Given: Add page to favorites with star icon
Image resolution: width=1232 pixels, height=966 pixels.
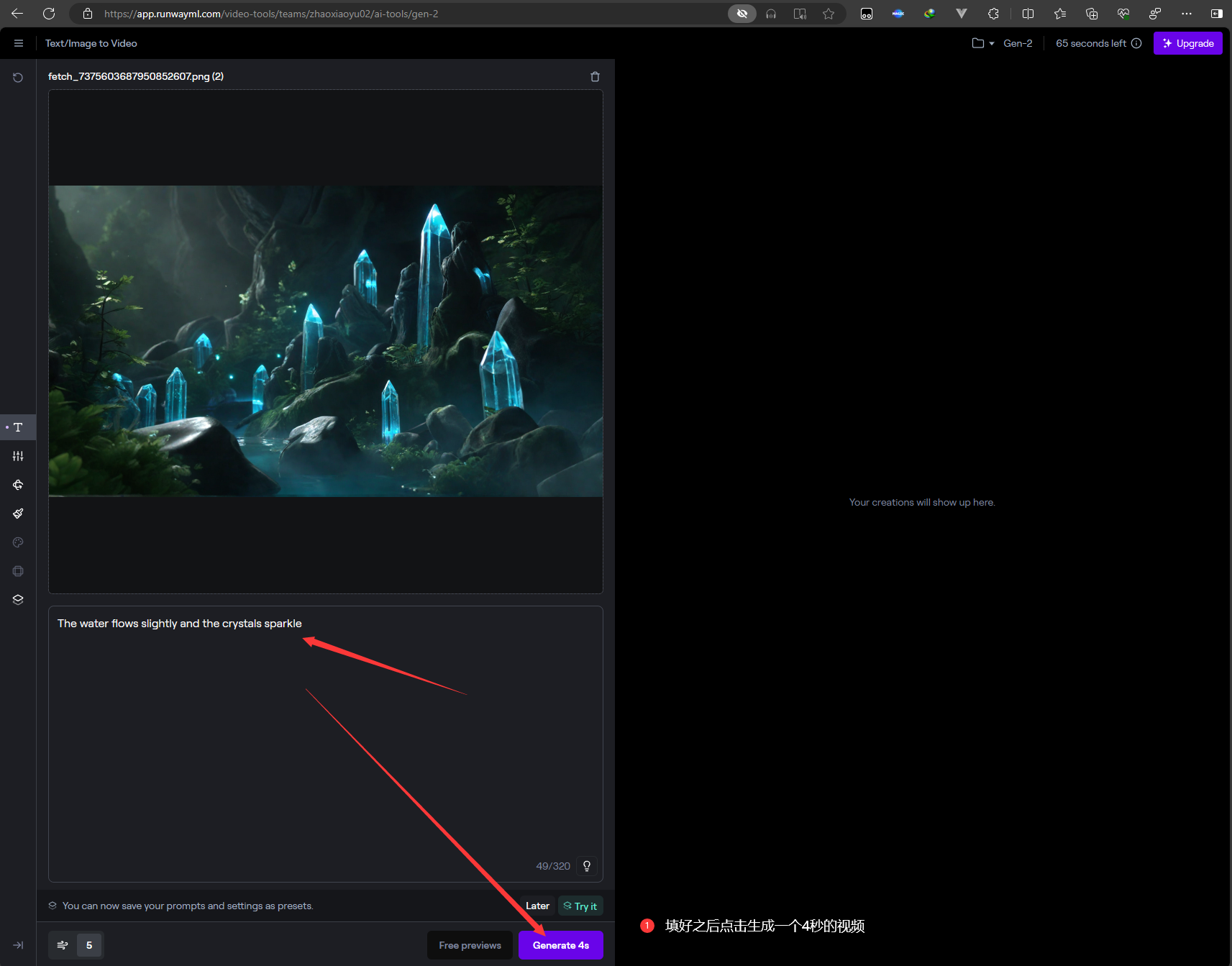Looking at the screenshot, I should (x=829, y=14).
